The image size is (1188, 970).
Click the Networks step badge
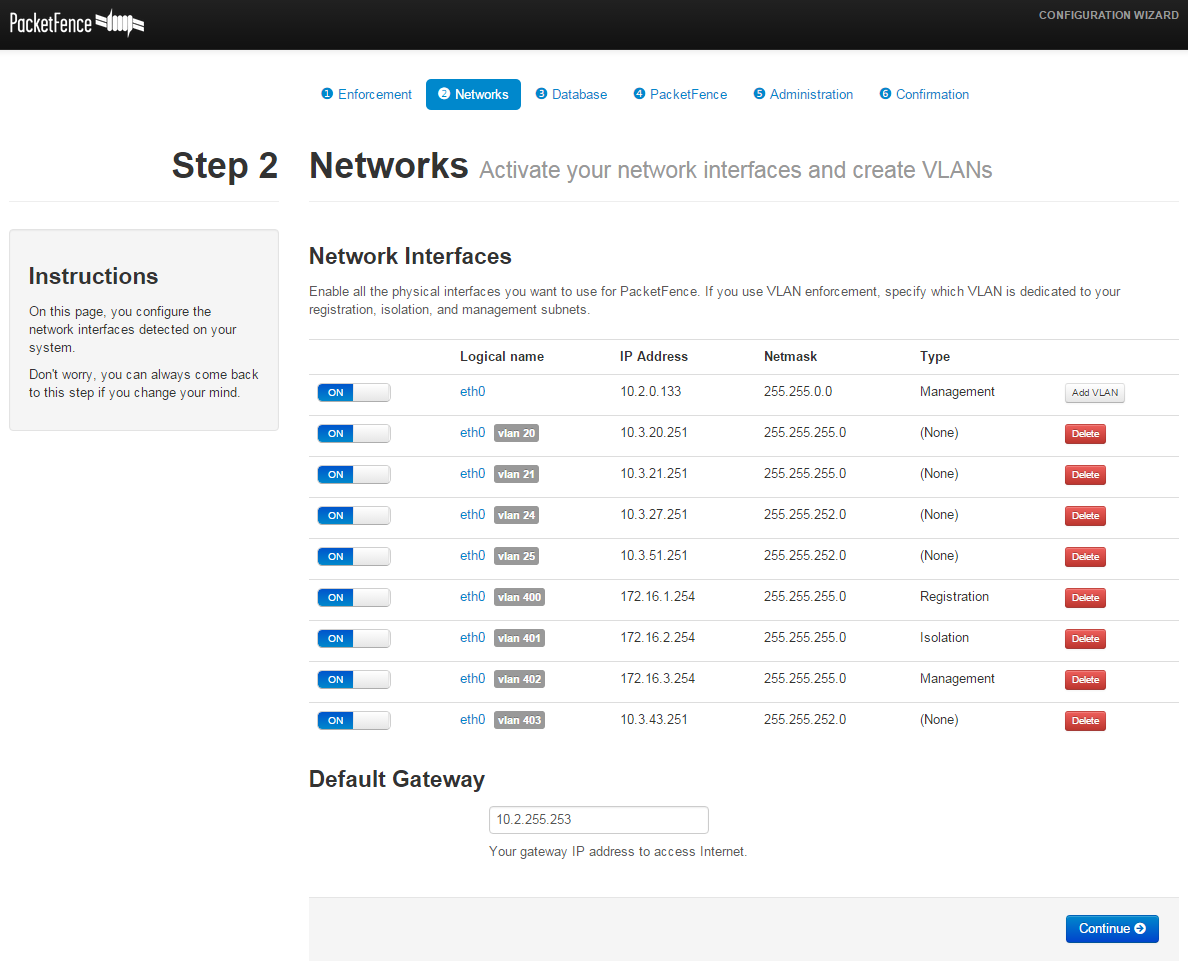(x=473, y=94)
